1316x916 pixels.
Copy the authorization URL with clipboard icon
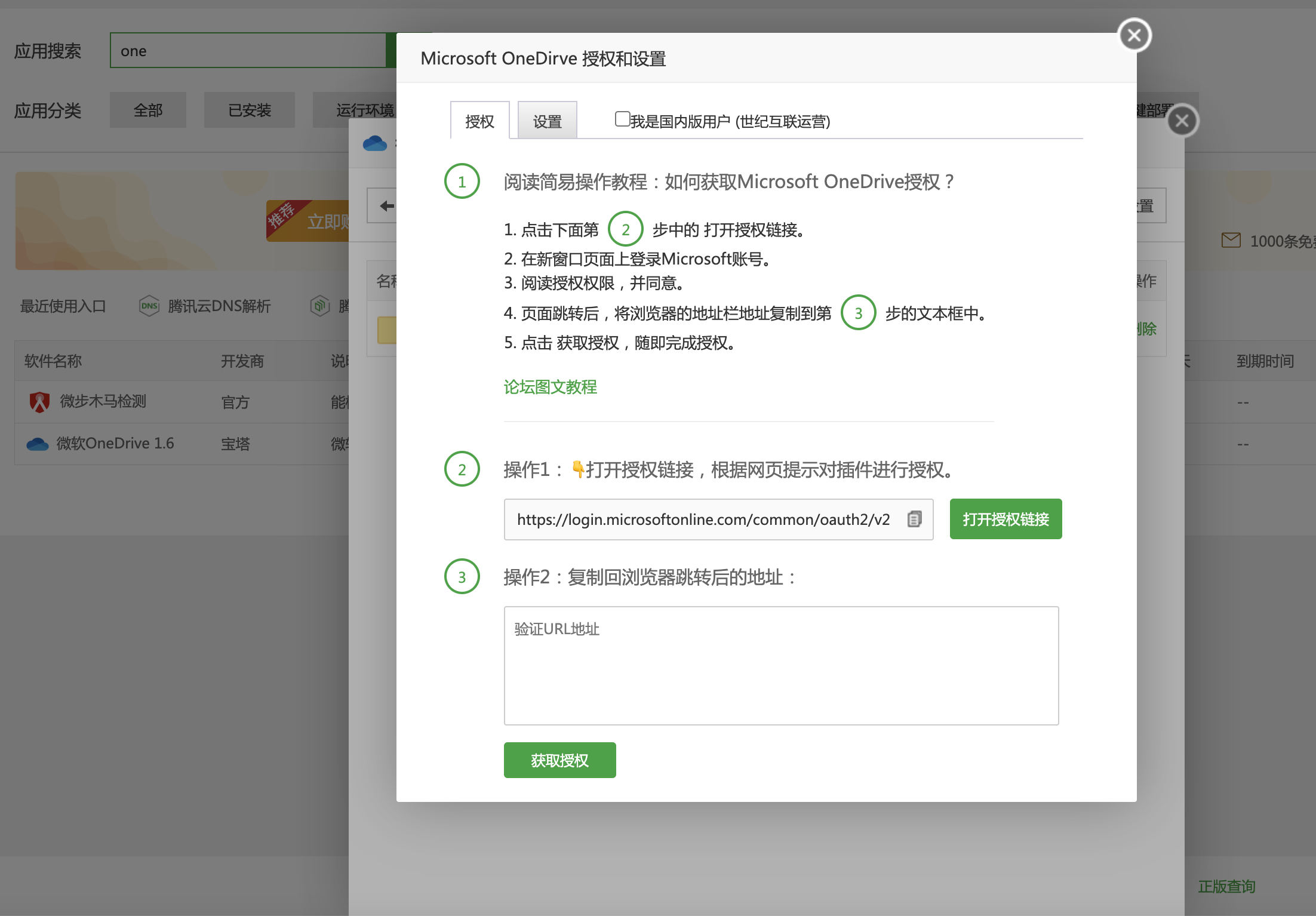(914, 520)
